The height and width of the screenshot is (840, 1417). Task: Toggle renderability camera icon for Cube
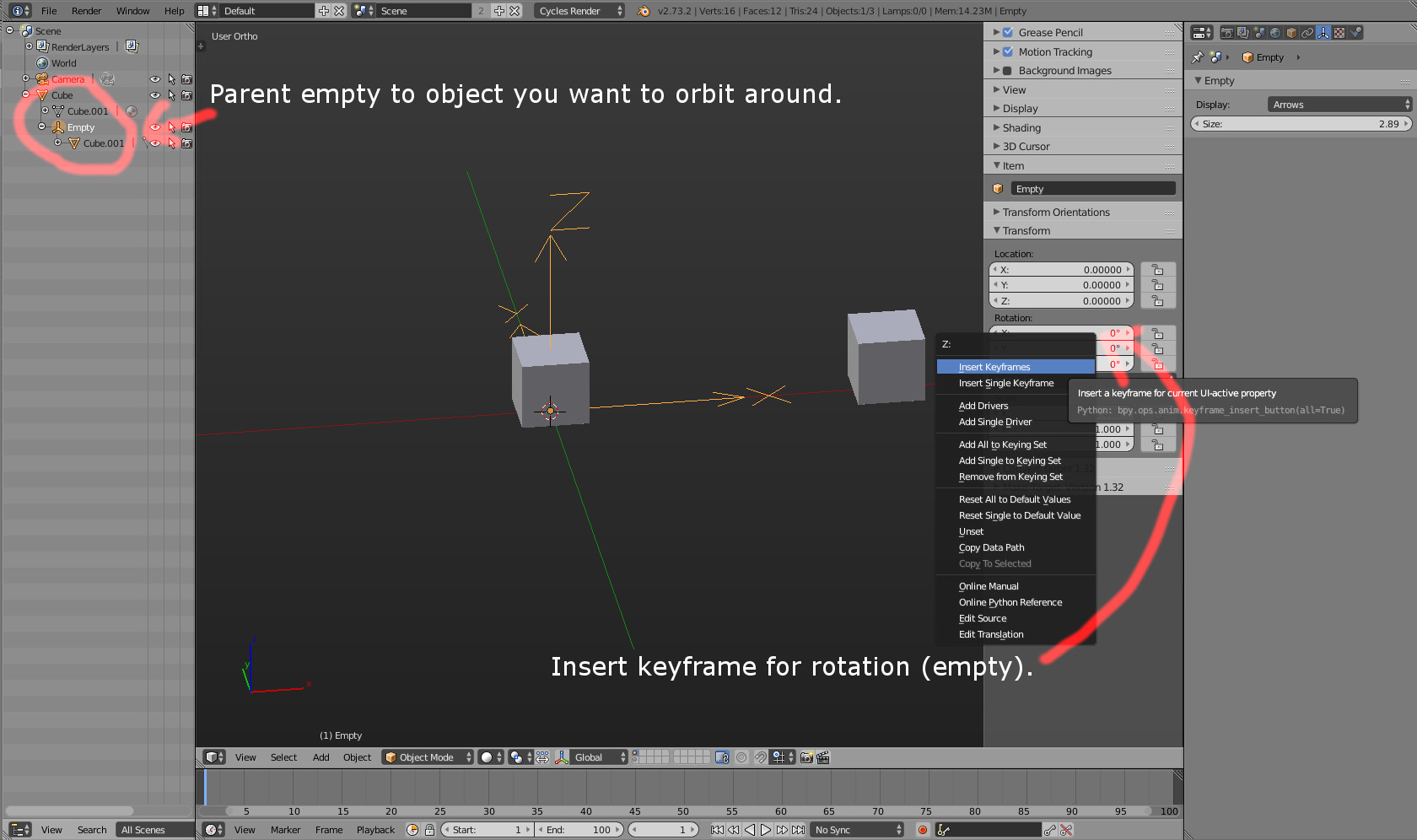tap(187, 95)
